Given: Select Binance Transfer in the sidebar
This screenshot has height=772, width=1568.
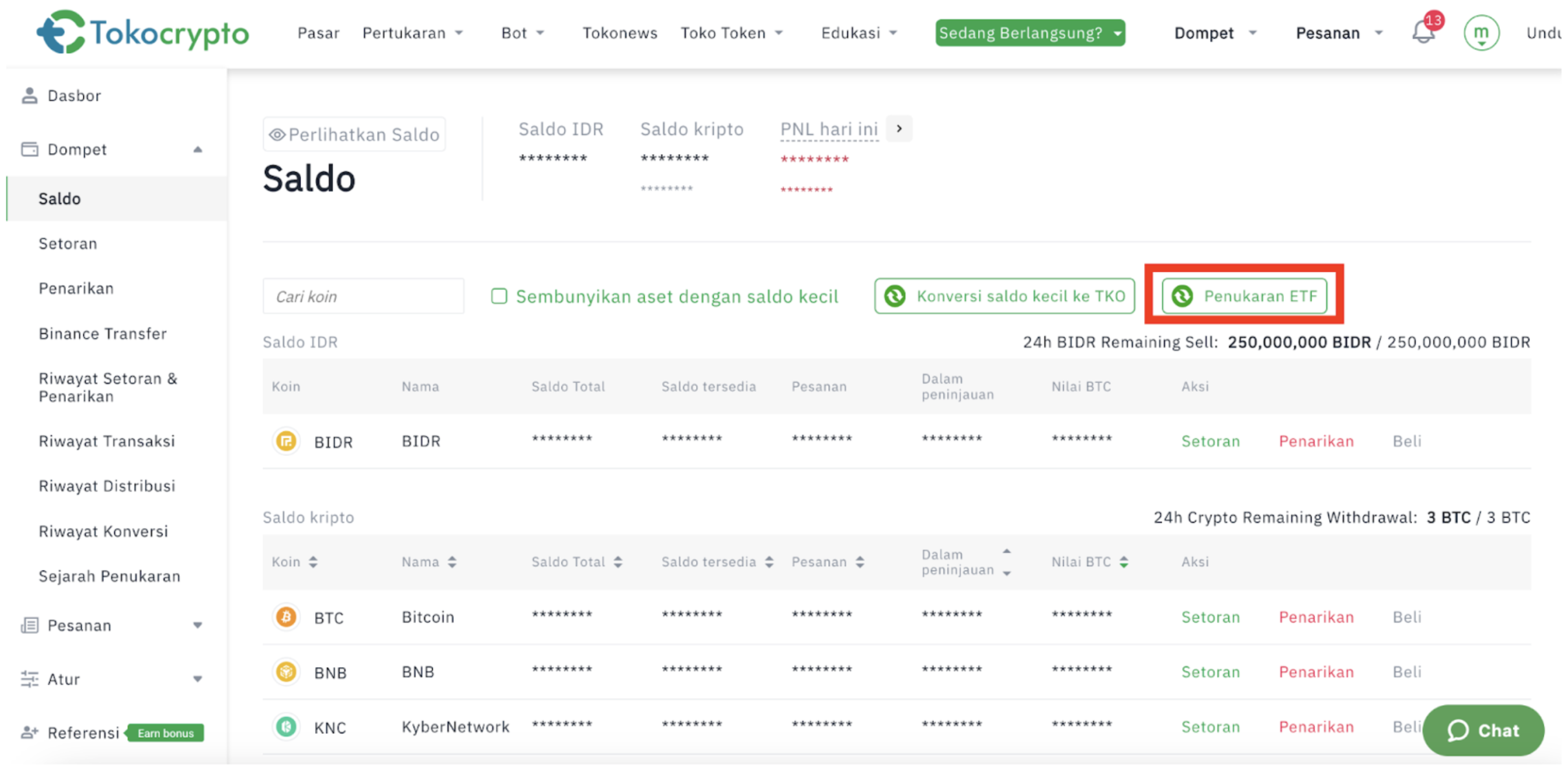Looking at the screenshot, I should pos(103,334).
